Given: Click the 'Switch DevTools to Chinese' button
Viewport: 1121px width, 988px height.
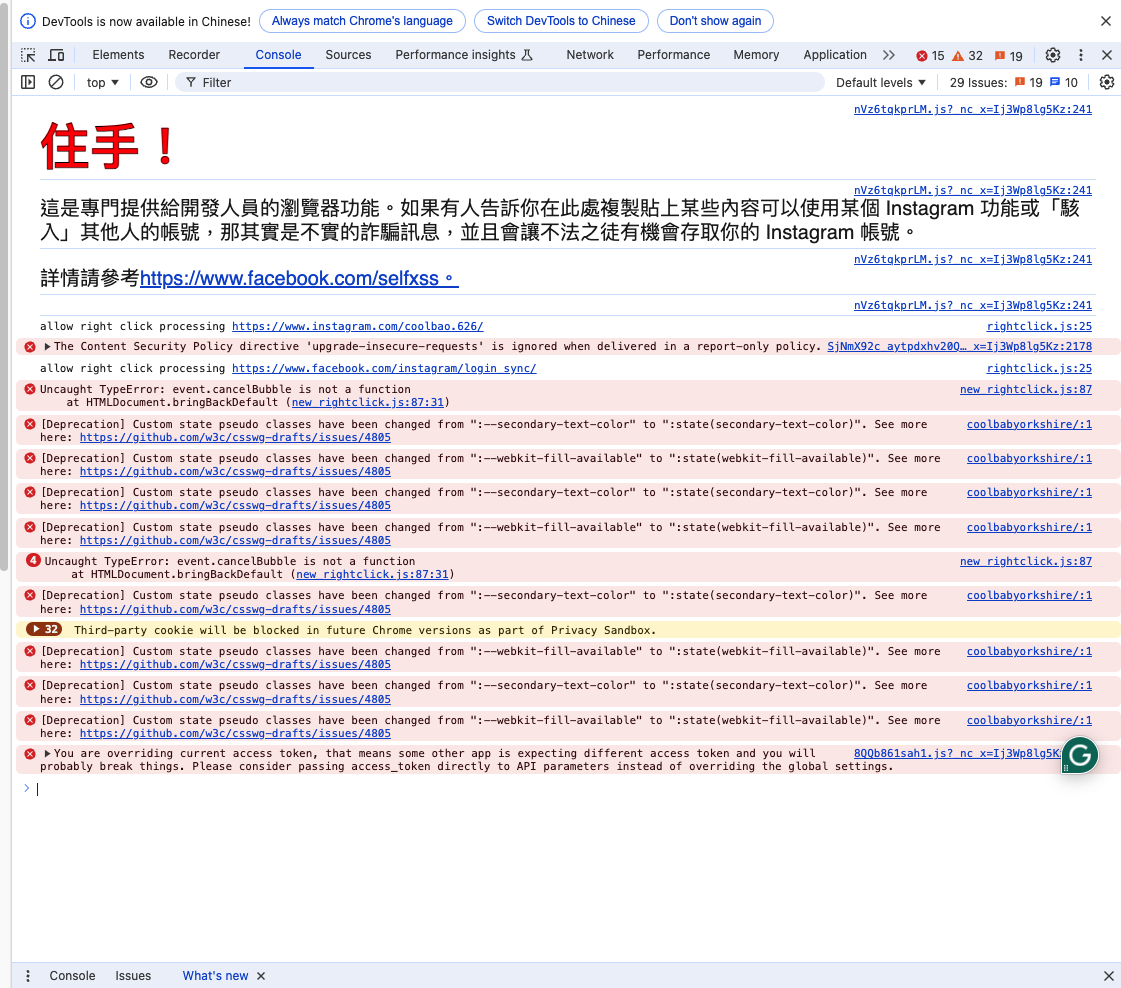Looking at the screenshot, I should pos(561,20).
